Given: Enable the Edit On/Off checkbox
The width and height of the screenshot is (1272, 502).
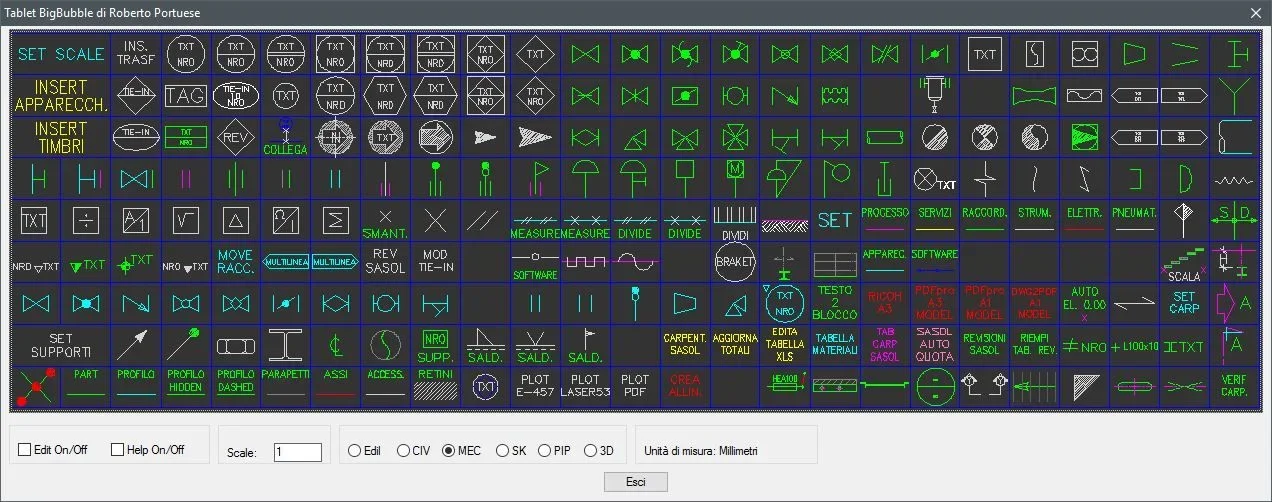Looking at the screenshot, I should [x=25, y=450].
